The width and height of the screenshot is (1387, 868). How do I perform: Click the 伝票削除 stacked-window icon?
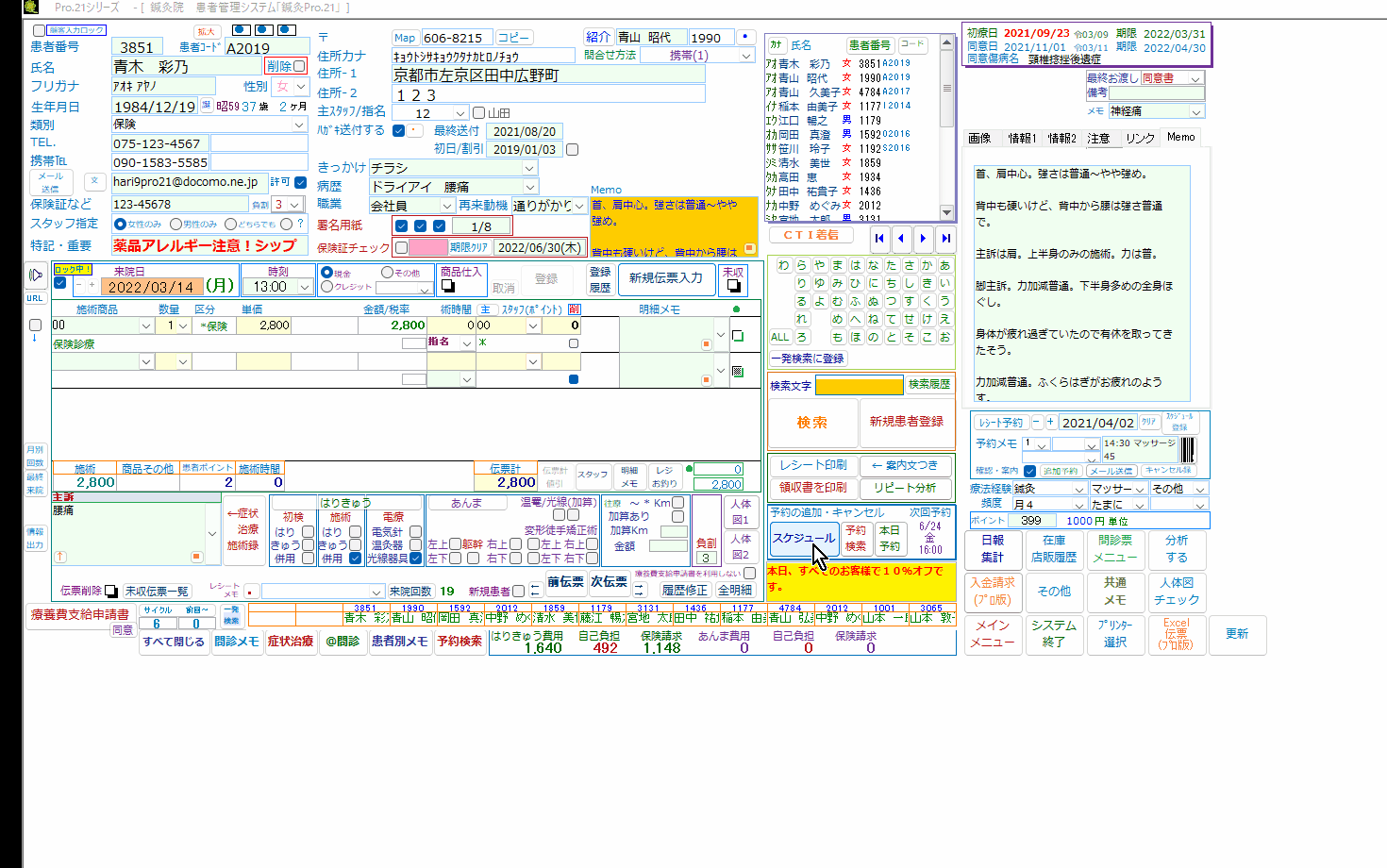pos(110,592)
